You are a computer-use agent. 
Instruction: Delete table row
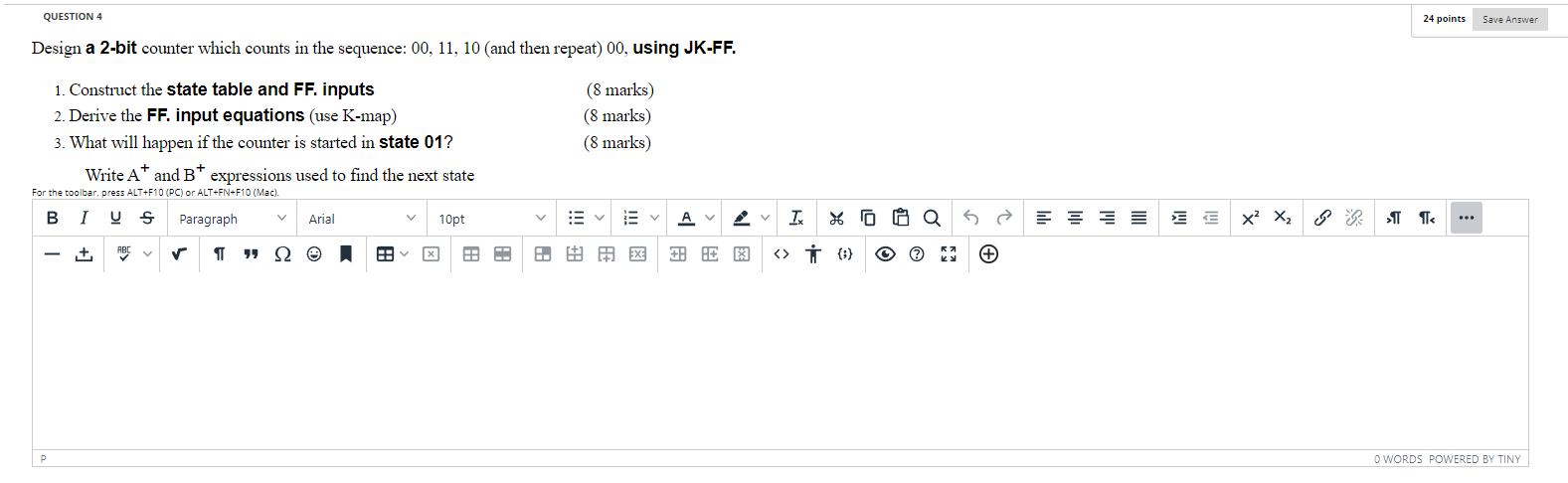(x=638, y=254)
